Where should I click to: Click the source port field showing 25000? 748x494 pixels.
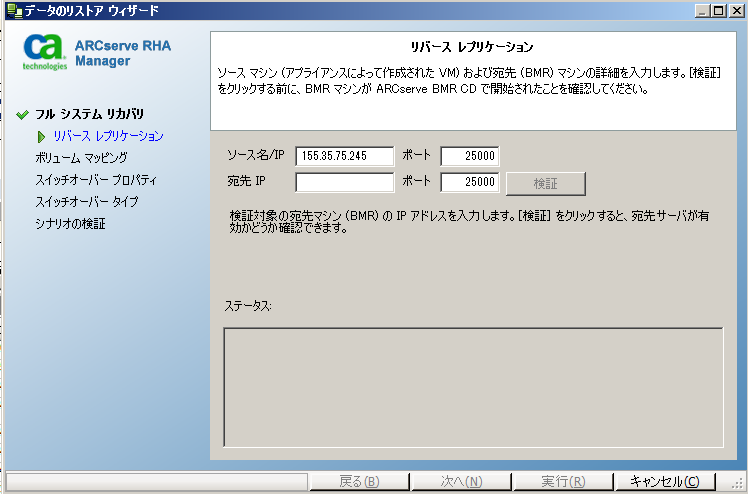[470, 156]
